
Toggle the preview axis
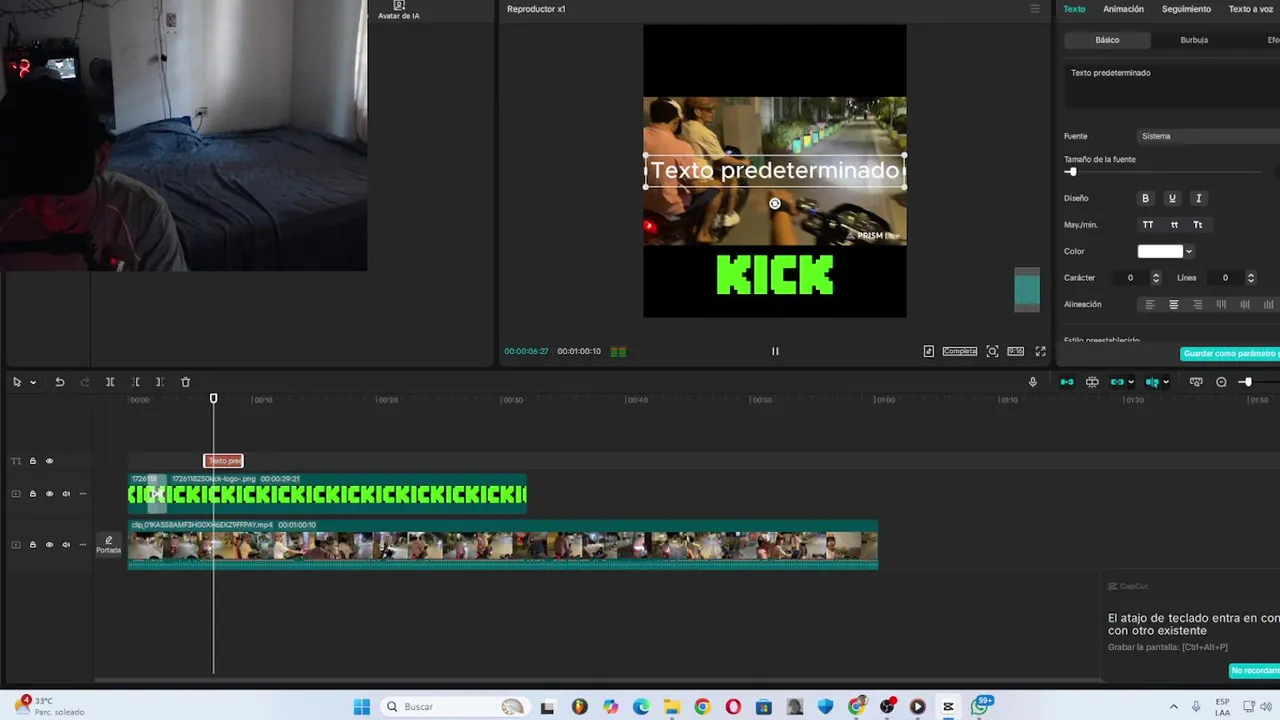(1152, 382)
